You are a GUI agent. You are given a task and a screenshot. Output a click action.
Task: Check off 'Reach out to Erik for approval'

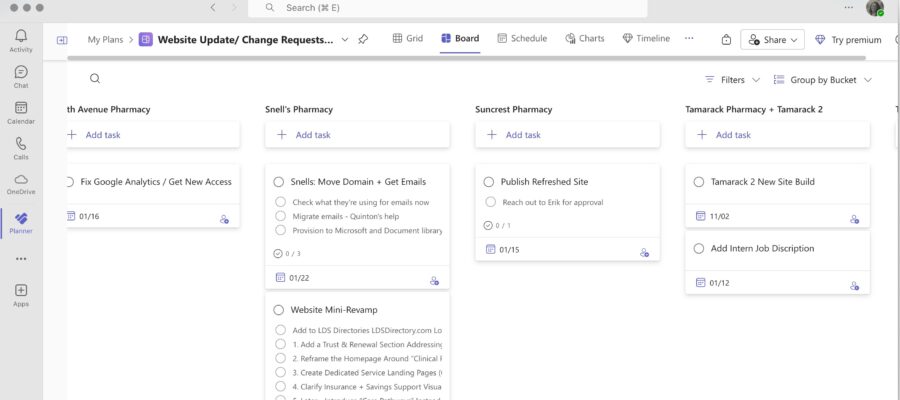click(x=490, y=202)
